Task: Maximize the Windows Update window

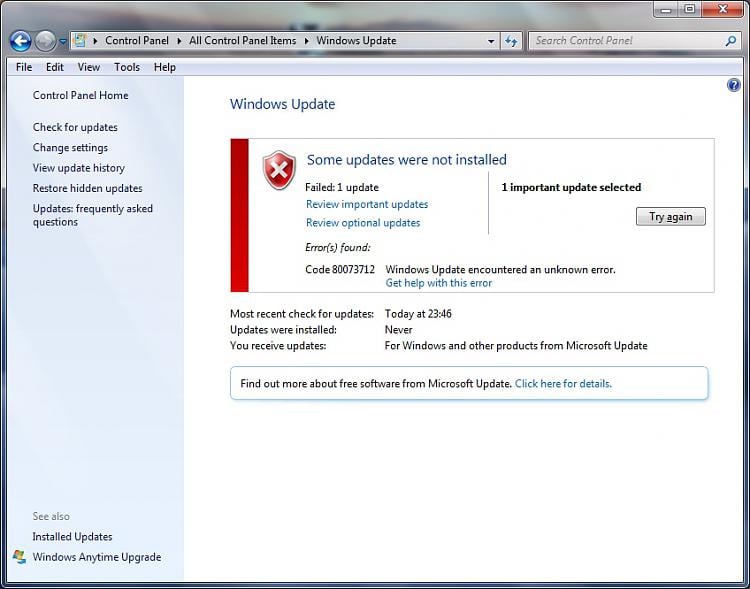Action: [690, 9]
